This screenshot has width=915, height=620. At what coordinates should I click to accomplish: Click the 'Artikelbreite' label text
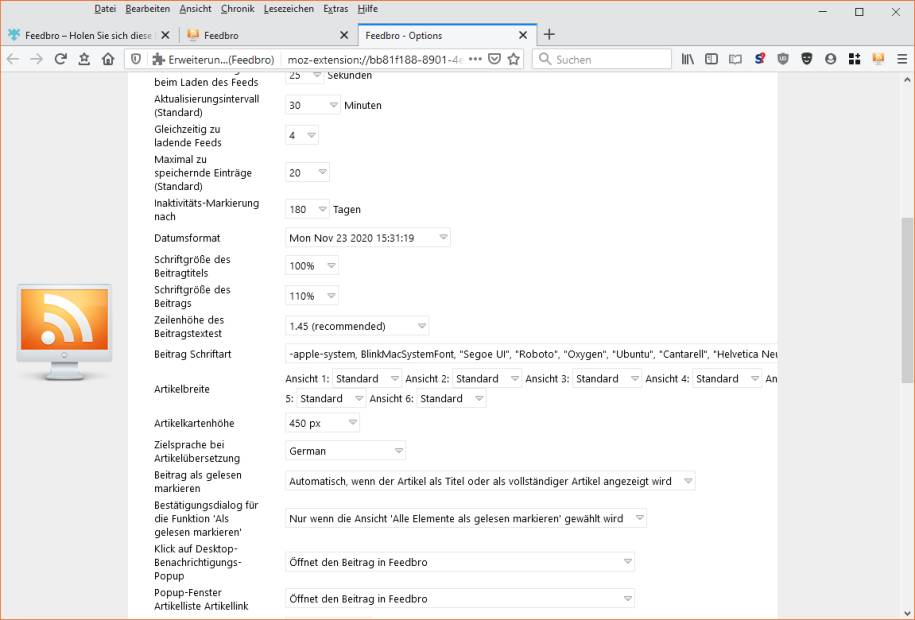[181, 389]
